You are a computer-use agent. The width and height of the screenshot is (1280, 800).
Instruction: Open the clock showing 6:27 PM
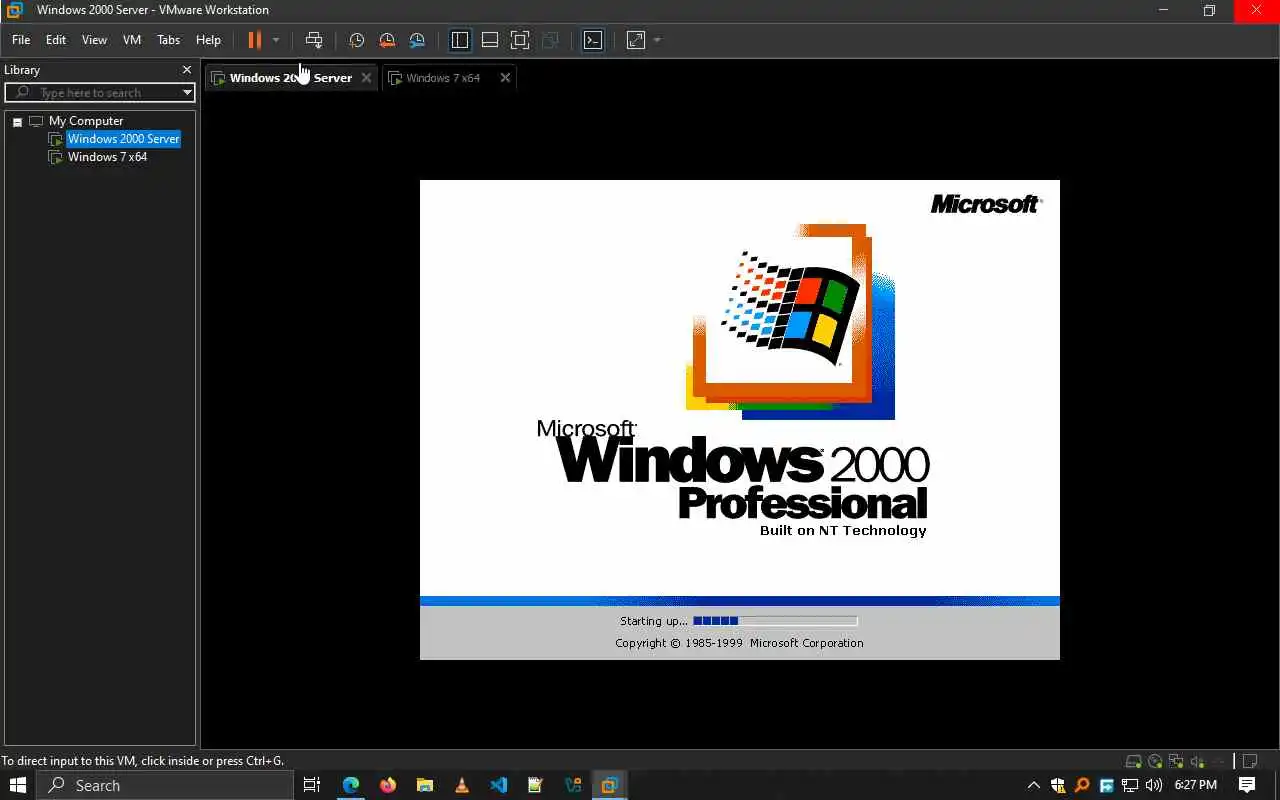pos(1195,785)
